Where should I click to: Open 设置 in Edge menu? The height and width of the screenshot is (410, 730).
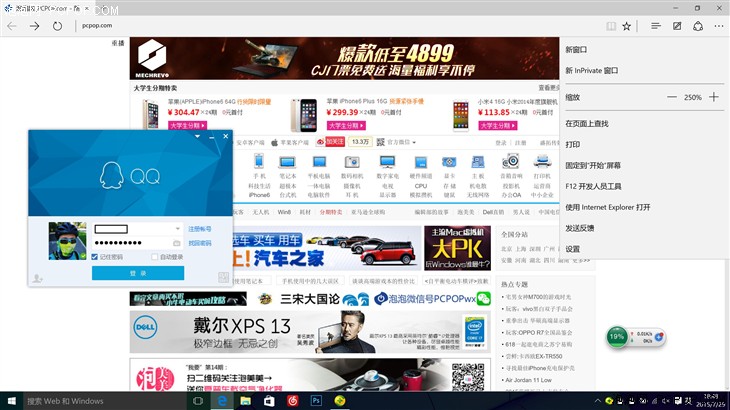(x=573, y=249)
